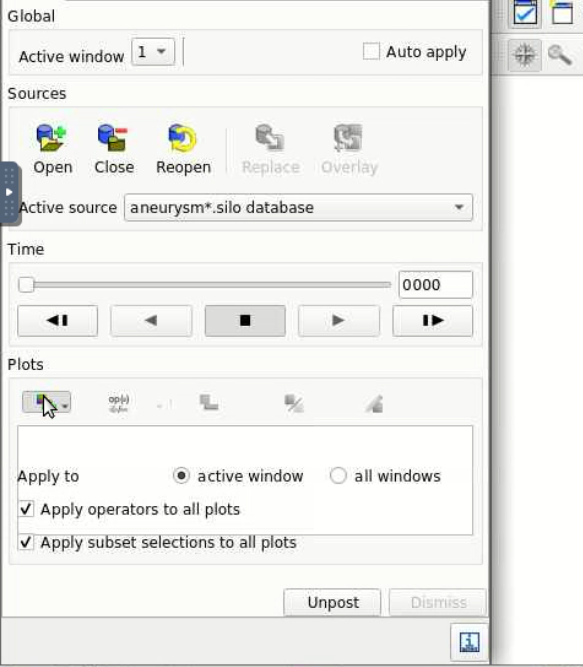Select the all windows radio option

tap(338, 476)
